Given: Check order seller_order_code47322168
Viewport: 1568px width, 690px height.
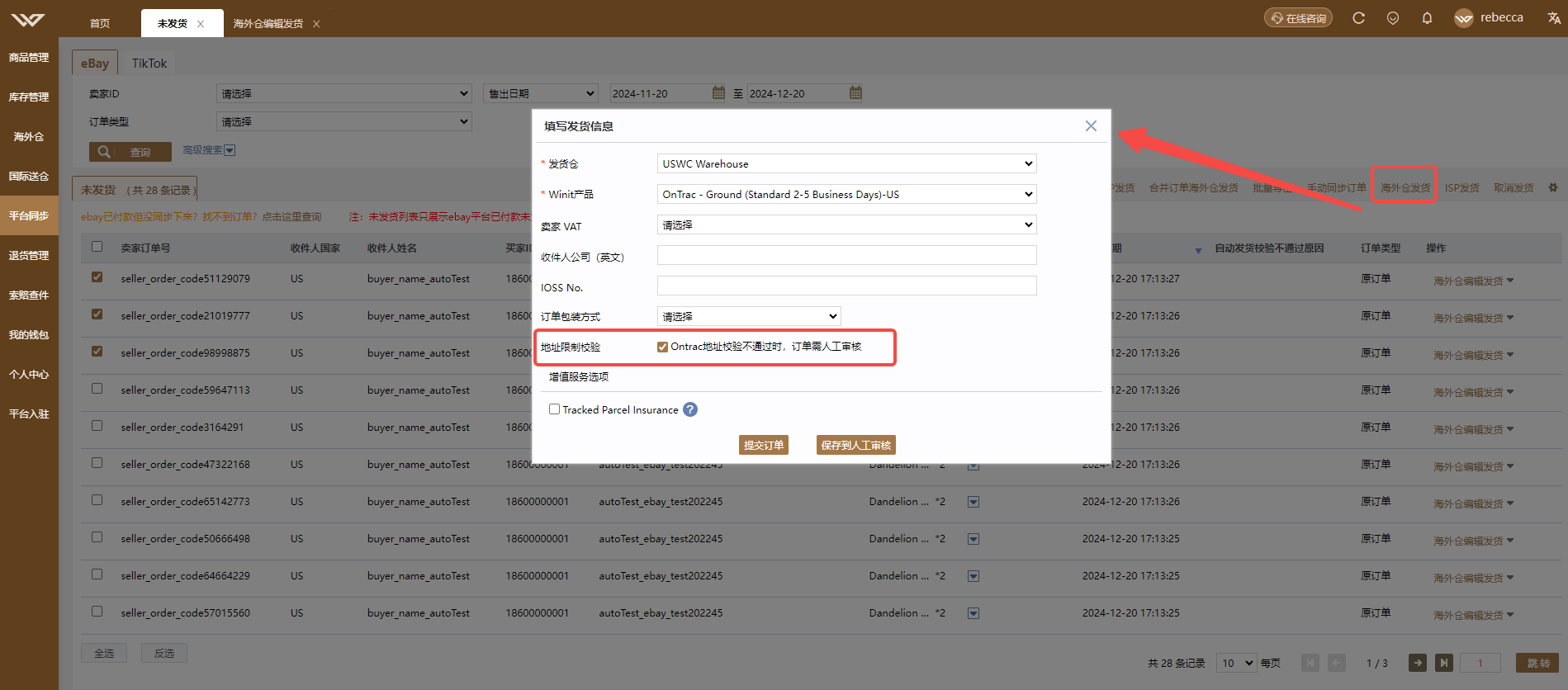Looking at the screenshot, I should (x=97, y=463).
